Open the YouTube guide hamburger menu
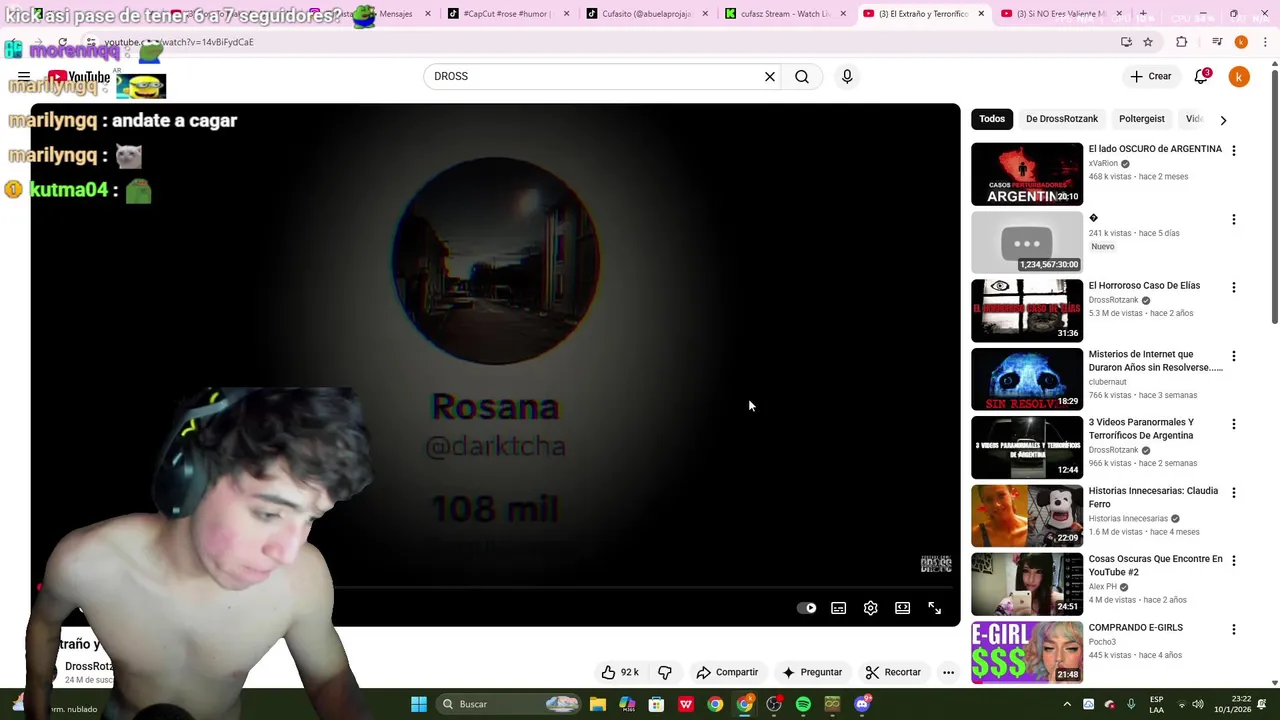This screenshot has height=720, width=1280. pos(24,76)
